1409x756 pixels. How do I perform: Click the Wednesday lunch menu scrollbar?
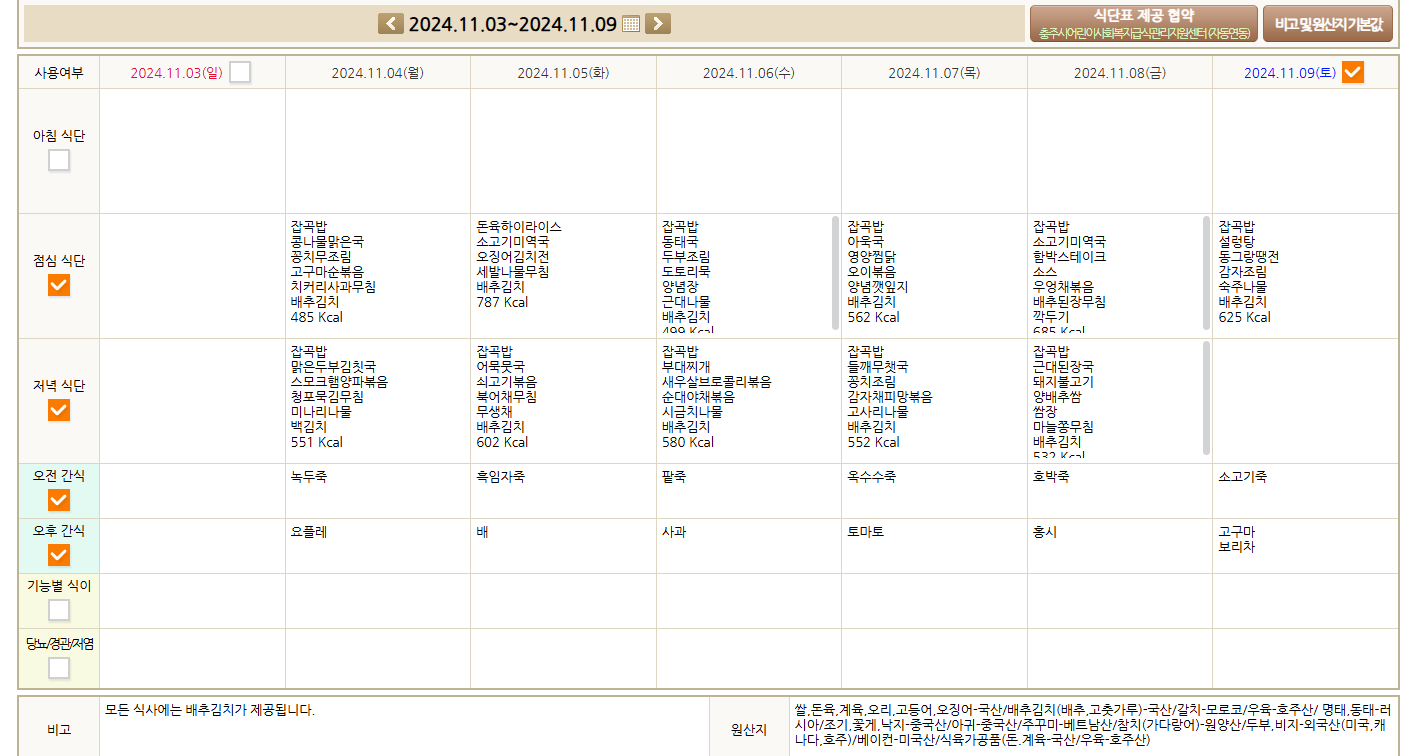836,272
